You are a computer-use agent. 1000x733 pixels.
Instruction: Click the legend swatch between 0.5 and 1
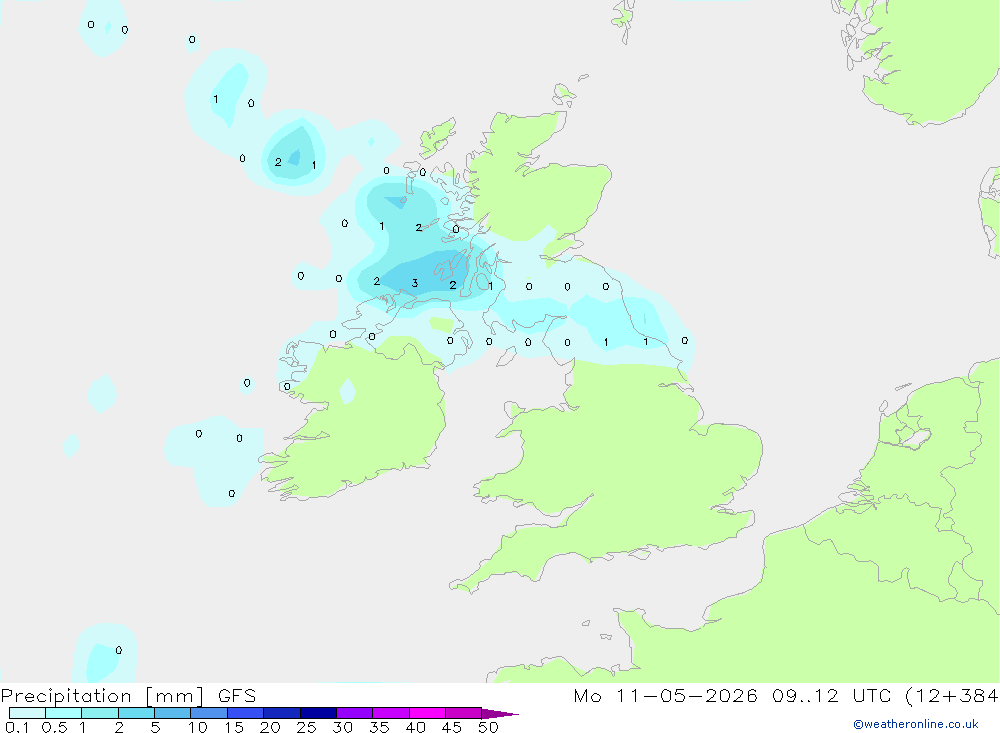[x=64, y=713]
